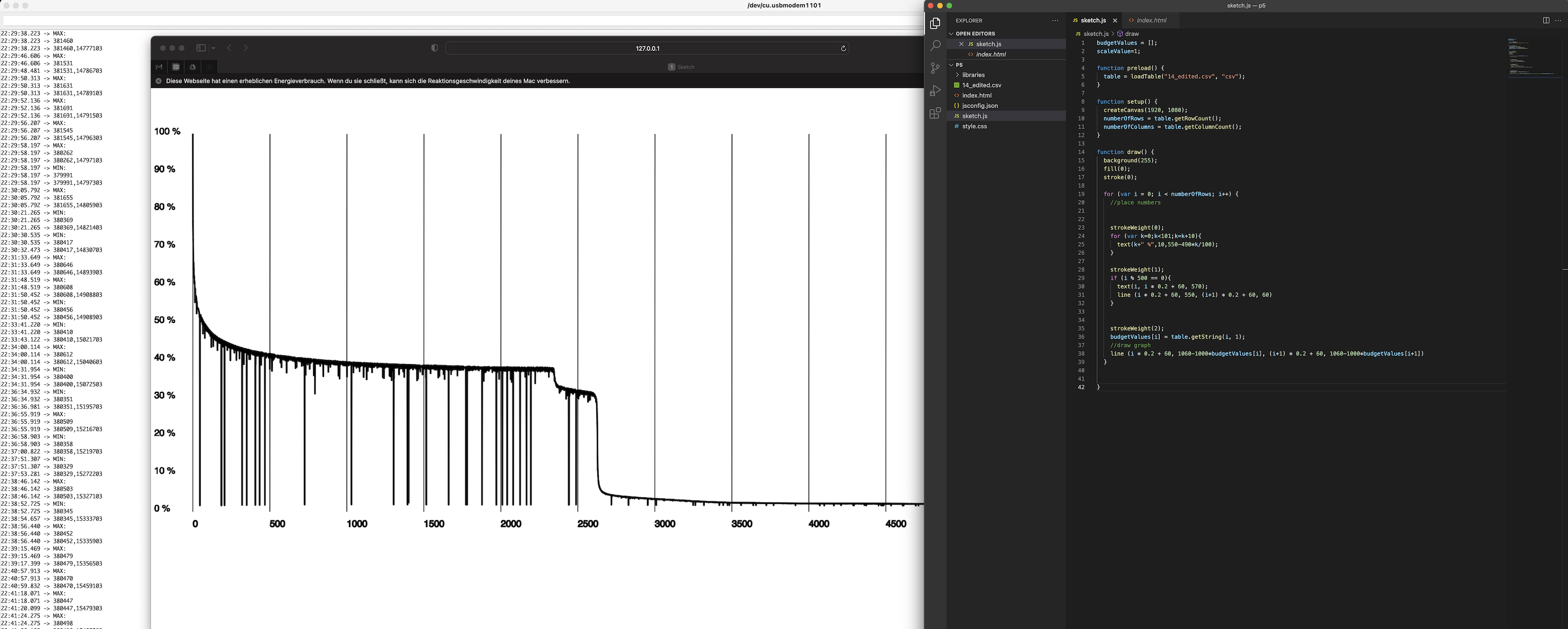Click the '2500' x-axis label in the graph

[587, 524]
